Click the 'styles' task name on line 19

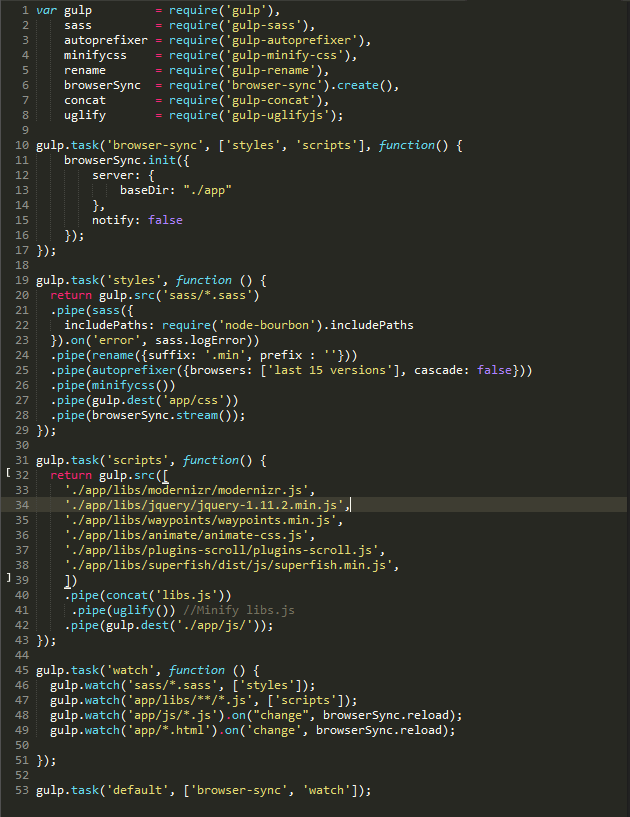[x=133, y=280]
